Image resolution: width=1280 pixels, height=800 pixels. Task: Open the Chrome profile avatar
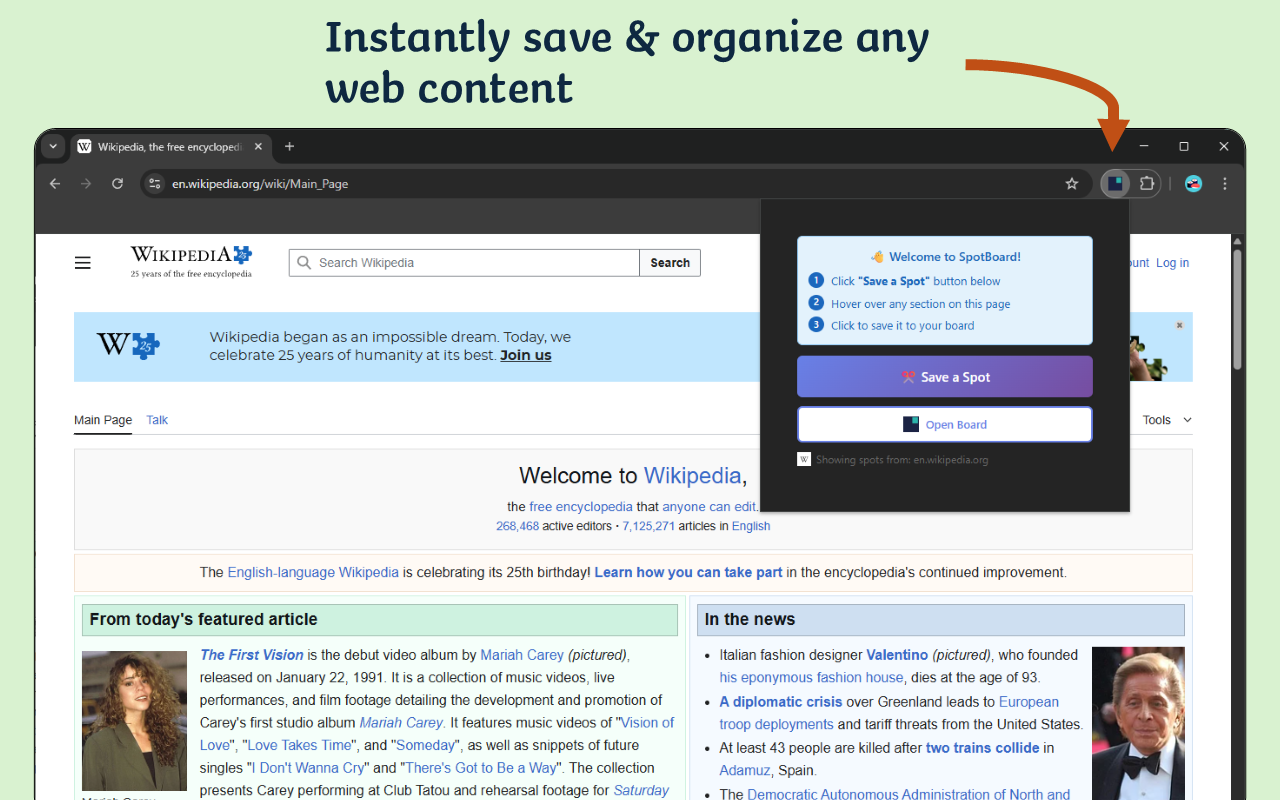point(1193,184)
